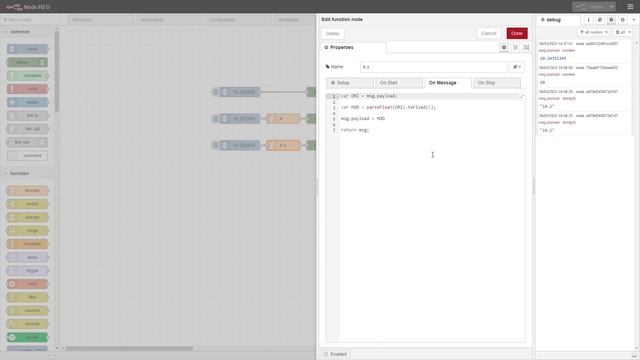Select the catch node in palette

[x=27, y=89]
